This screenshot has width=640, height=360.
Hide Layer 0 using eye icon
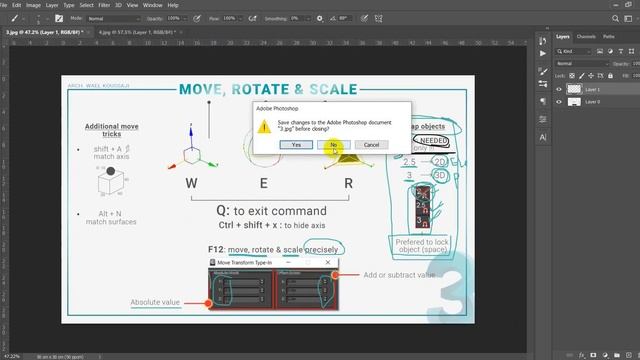pyautogui.click(x=559, y=102)
